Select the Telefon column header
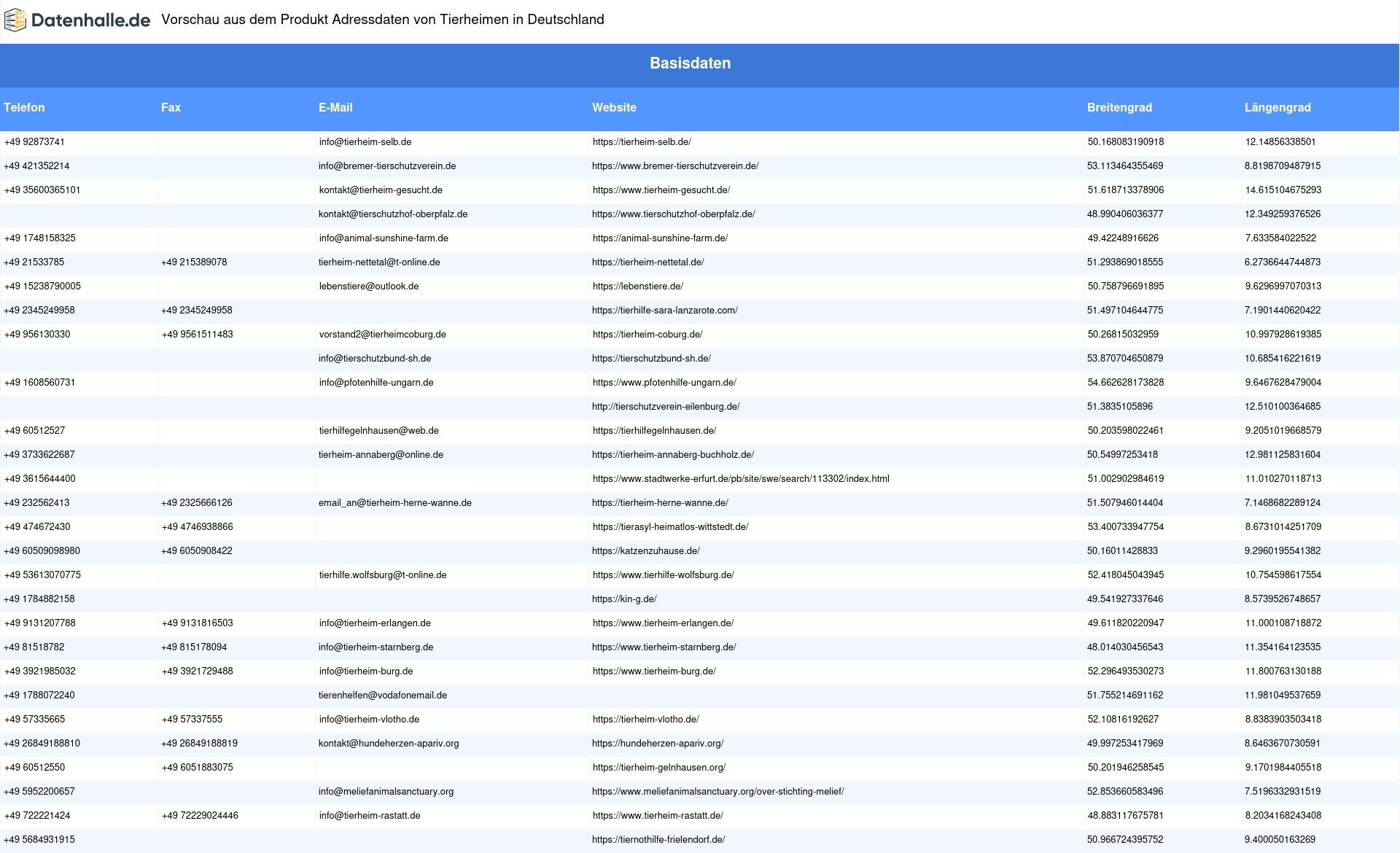 pyautogui.click(x=24, y=107)
